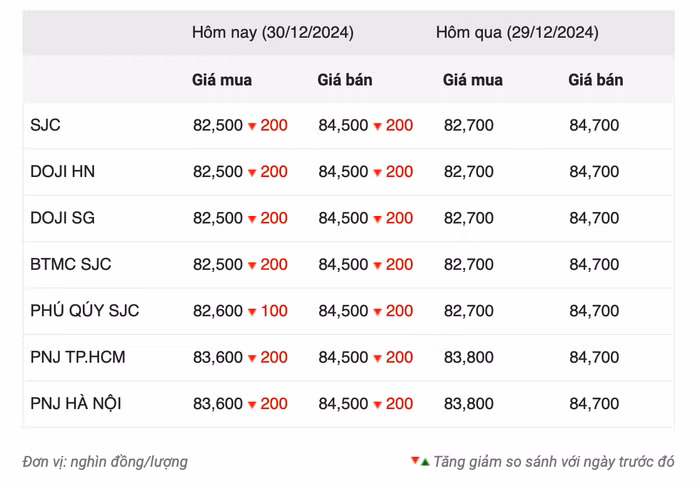Click the 82,600 buy price for PHÚ QUÝ SJC
The width and height of the screenshot is (700, 482).
click(217, 311)
